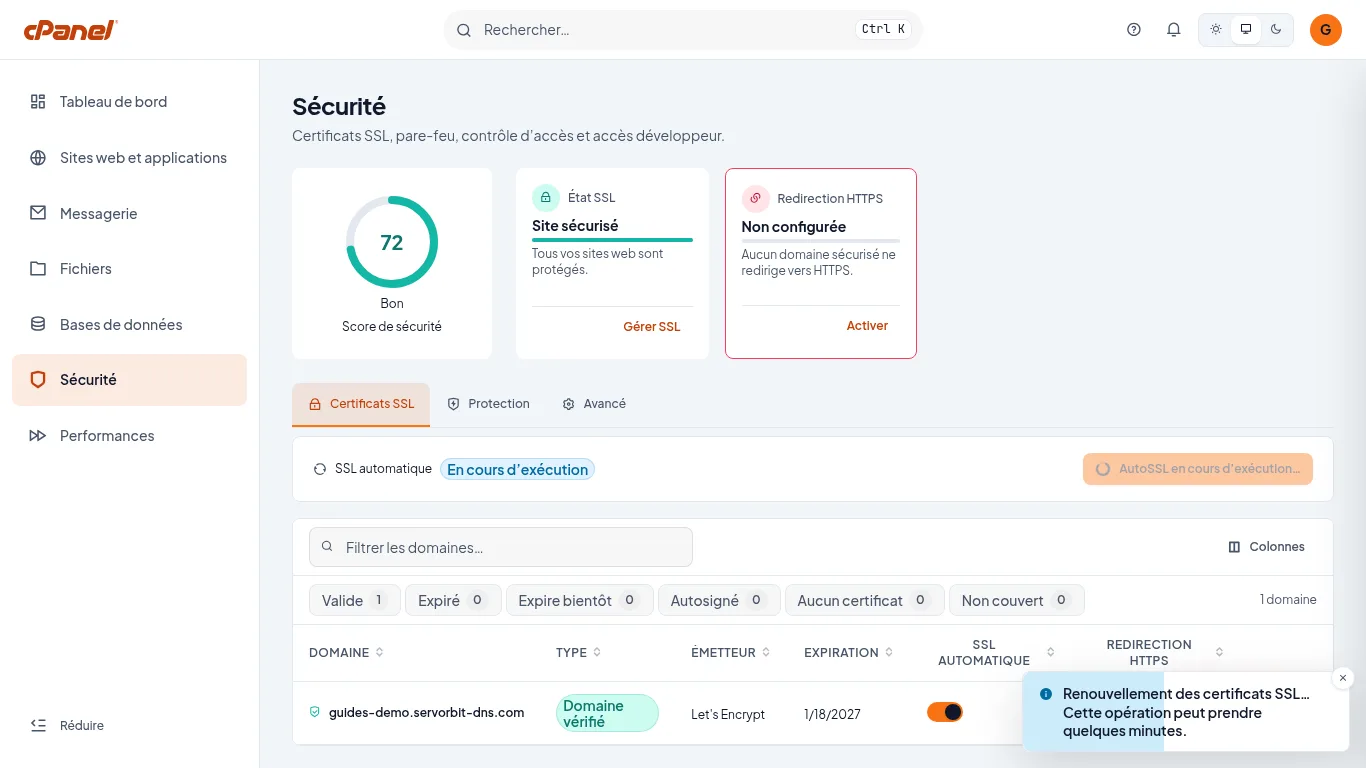1366x768 pixels.
Task: Switch to light theme sun icon
Action: coord(1216,30)
